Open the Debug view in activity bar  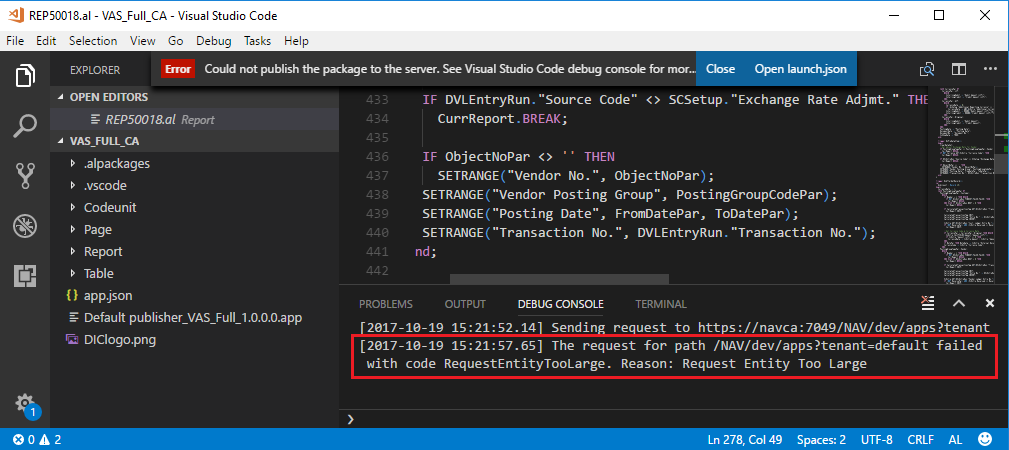pos(24,227)
